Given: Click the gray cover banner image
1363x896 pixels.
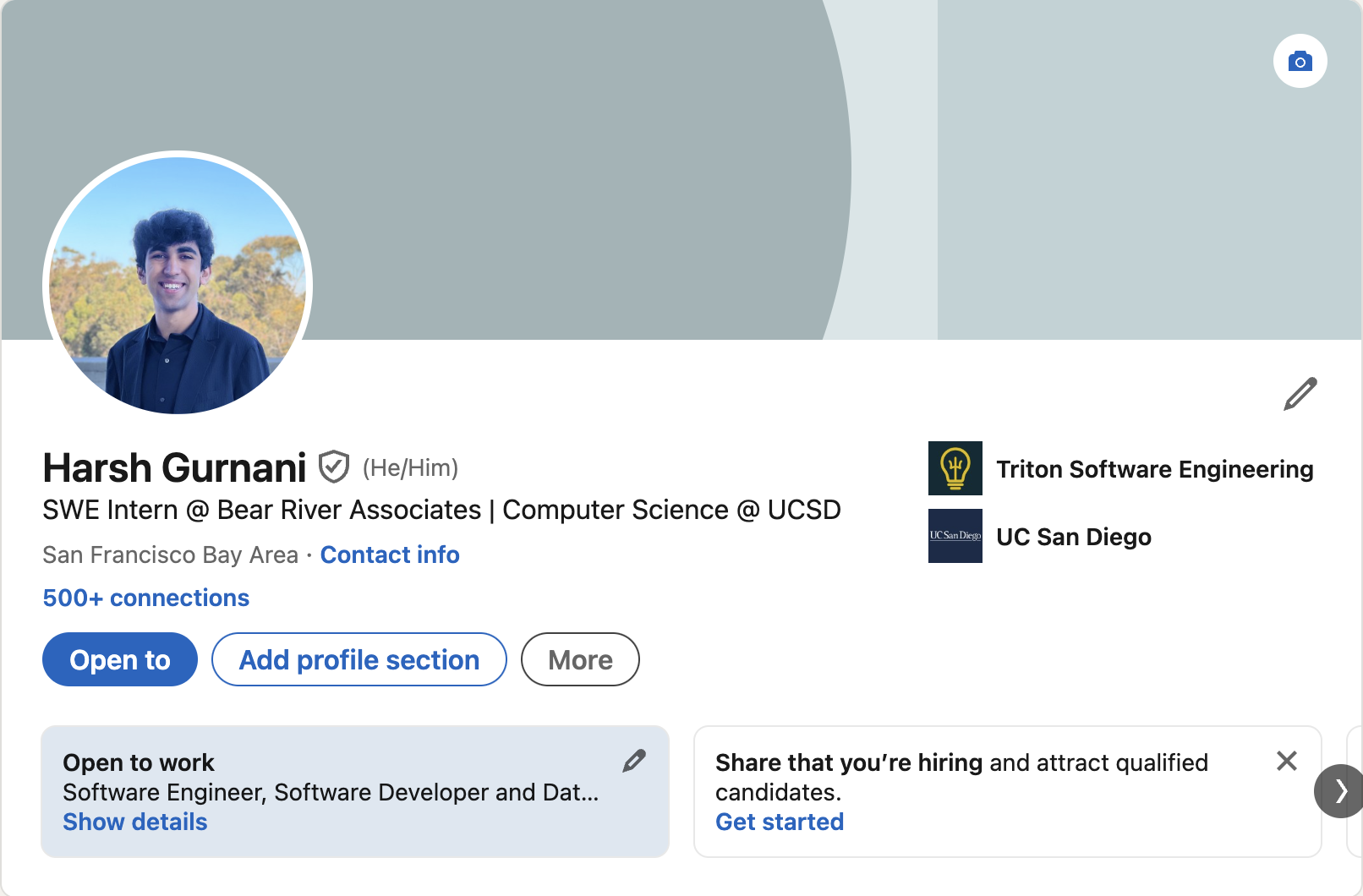Looking at the screenshot, I should tap(592, 127).
